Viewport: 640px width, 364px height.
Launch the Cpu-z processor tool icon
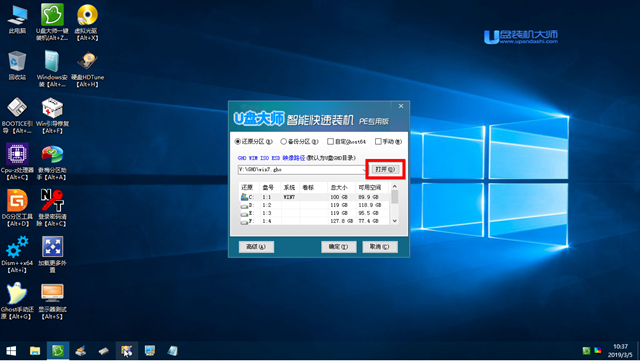click(17, 162)
